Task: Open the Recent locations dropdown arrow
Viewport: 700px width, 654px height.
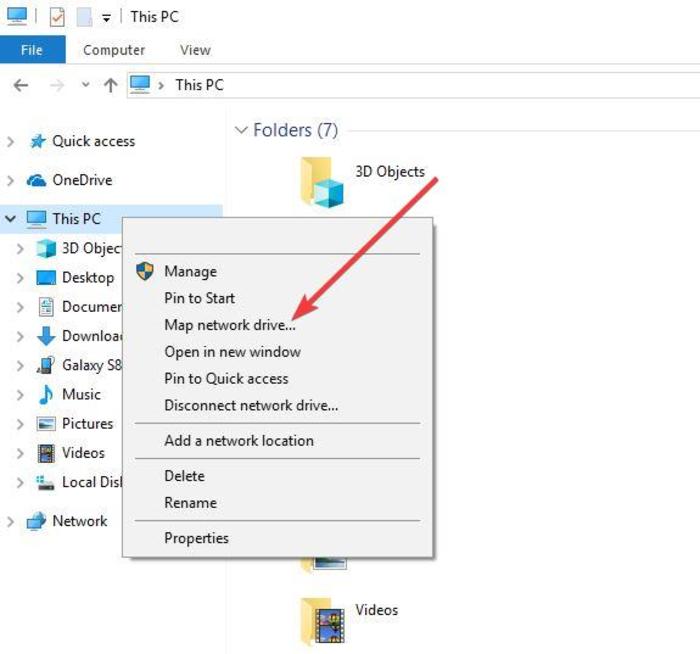Action: coord(86,84)
